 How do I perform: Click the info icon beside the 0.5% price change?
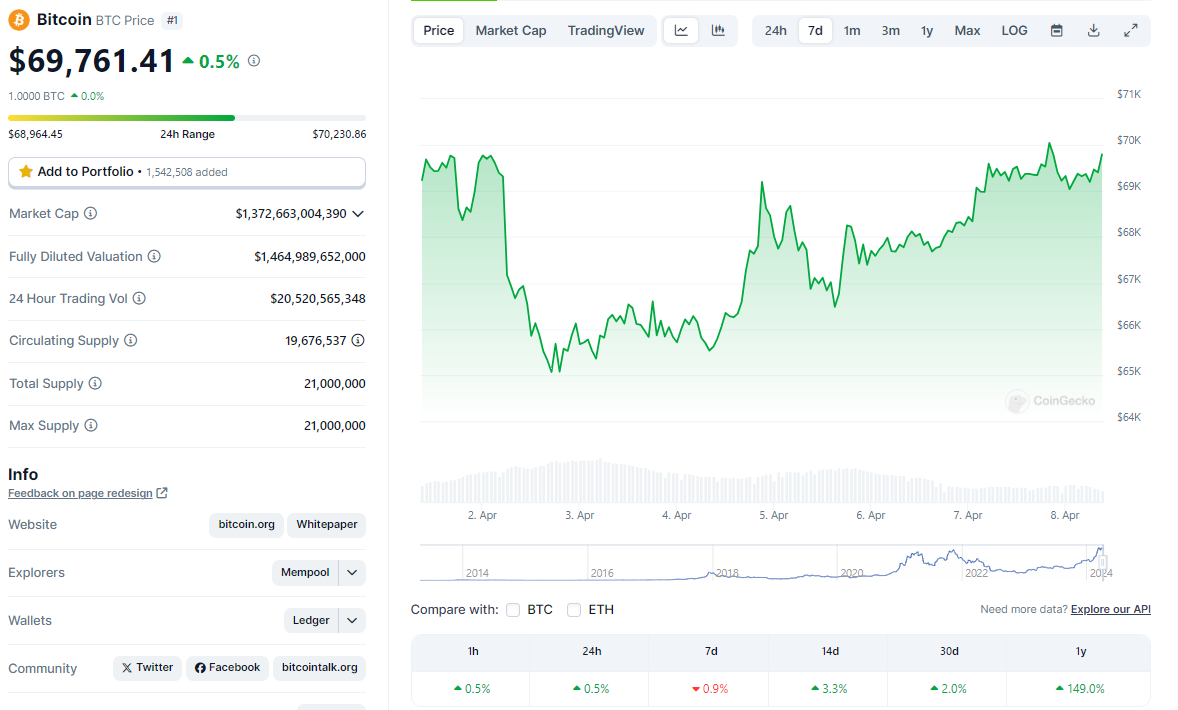254,61
